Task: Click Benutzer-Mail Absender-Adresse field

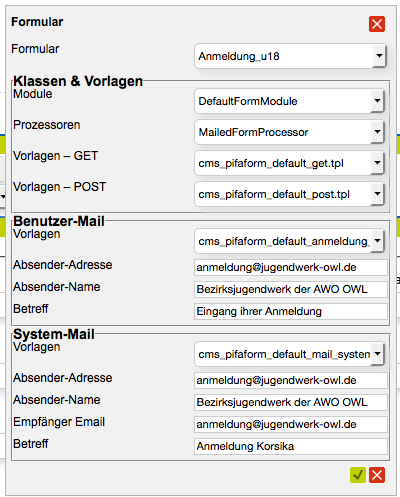Action: 291,267
